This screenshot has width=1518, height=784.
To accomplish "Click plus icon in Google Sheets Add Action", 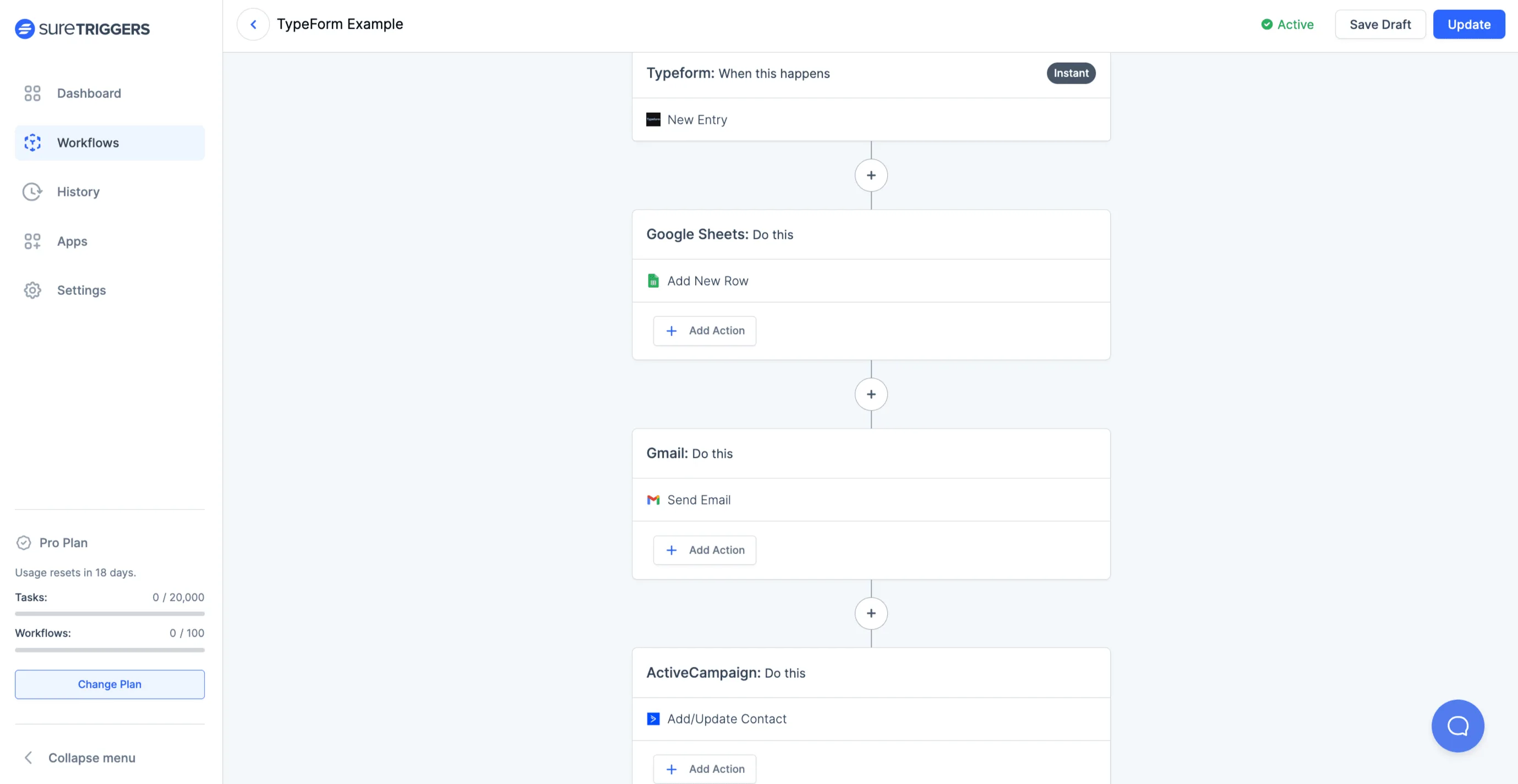I will pos(671,331).
